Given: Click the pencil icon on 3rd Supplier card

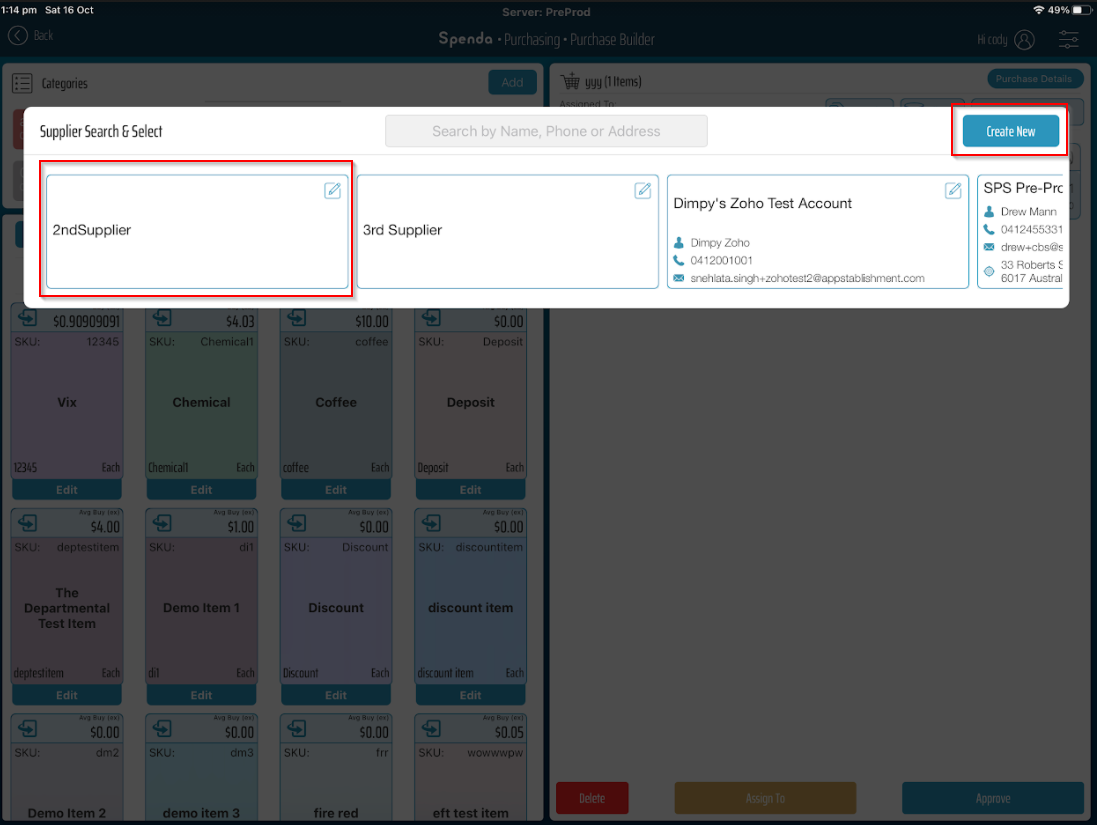Looking at the screenshot, I should [x=643, y=190].
